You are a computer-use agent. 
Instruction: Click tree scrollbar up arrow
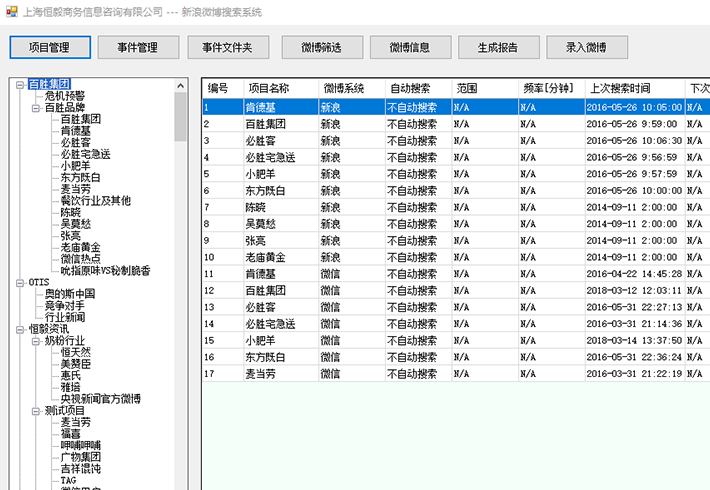181,86
